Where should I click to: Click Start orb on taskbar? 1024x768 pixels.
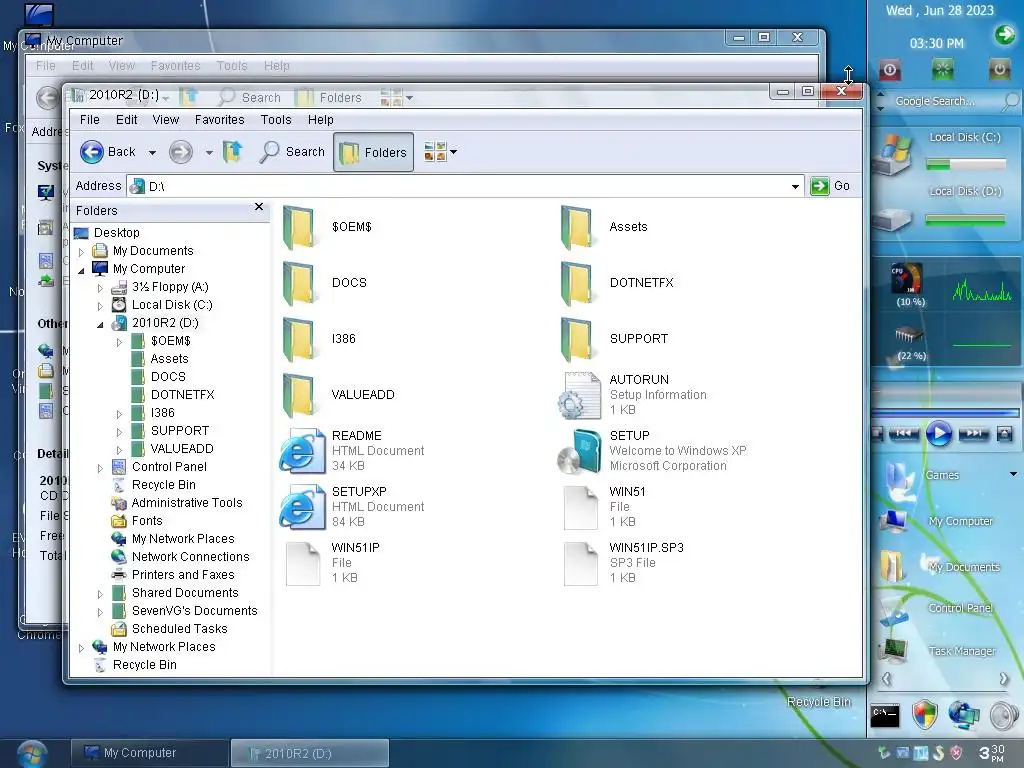32,754
